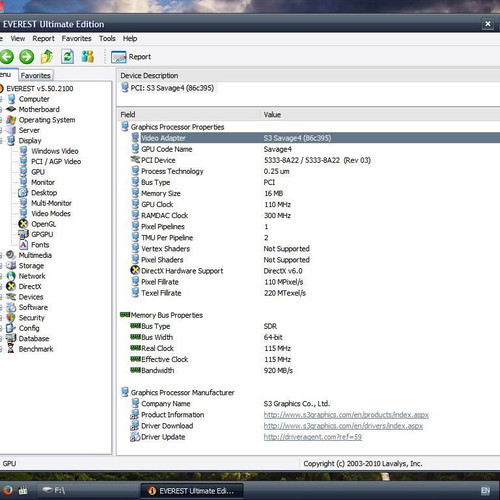Screen dimensions: 500x500
Task: Select the Server tree node
Action: 29,130
